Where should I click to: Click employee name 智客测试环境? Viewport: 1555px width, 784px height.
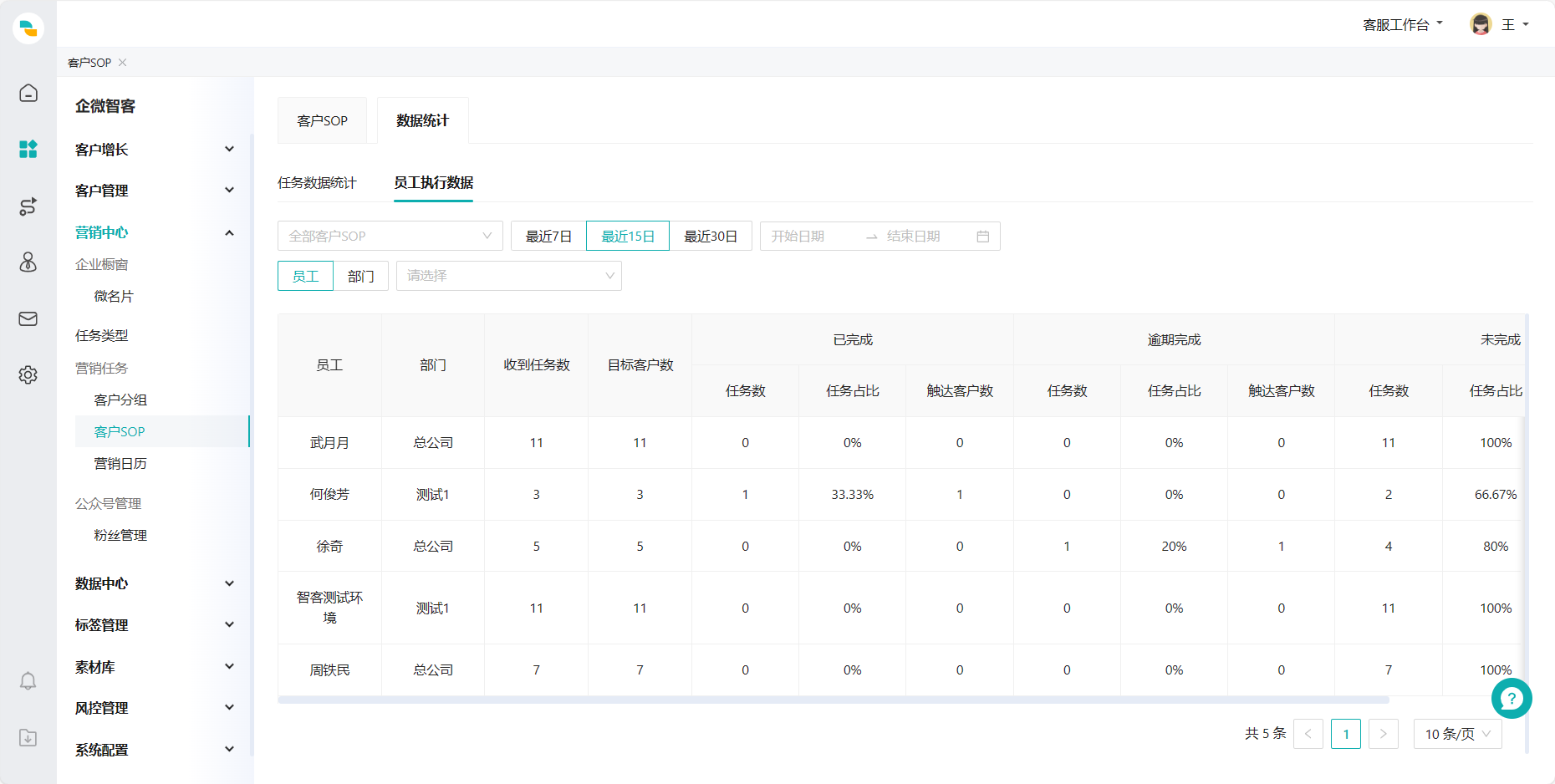coord(329,608)
